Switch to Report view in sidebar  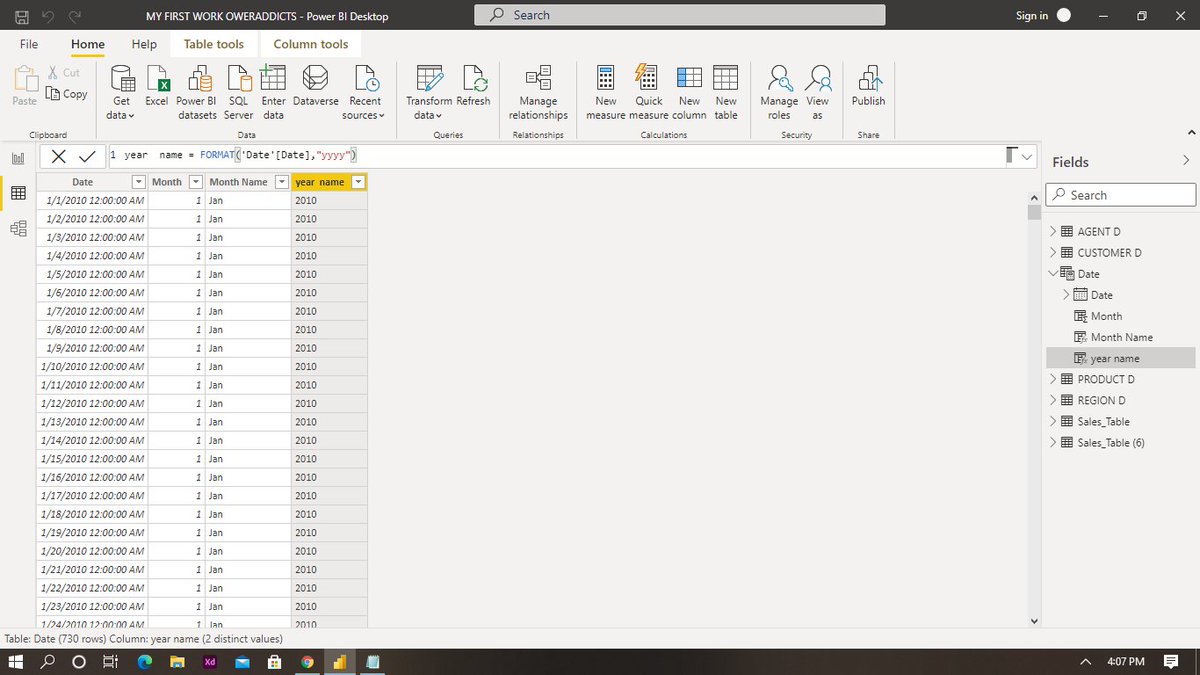(18, 158)
